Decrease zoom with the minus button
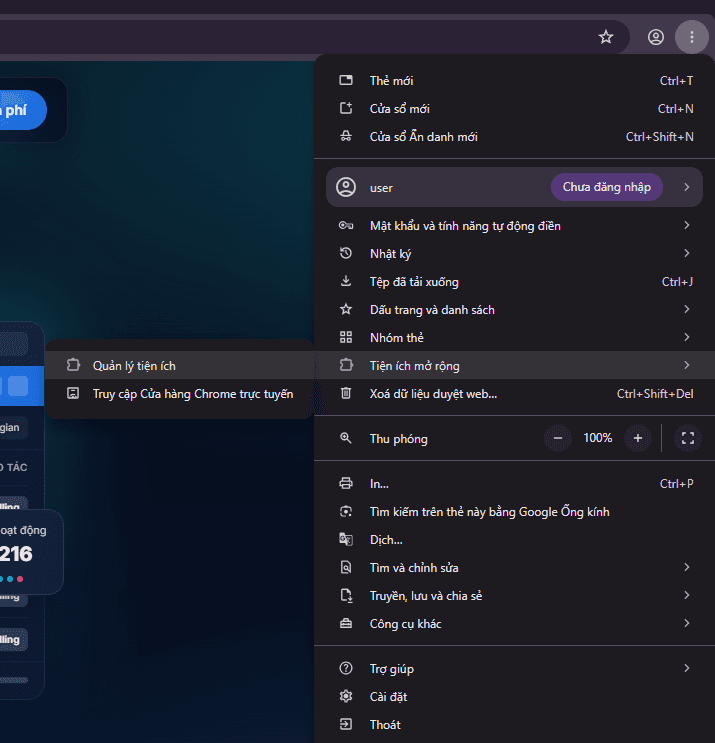The image size is (715, 743). click(558, 438)
